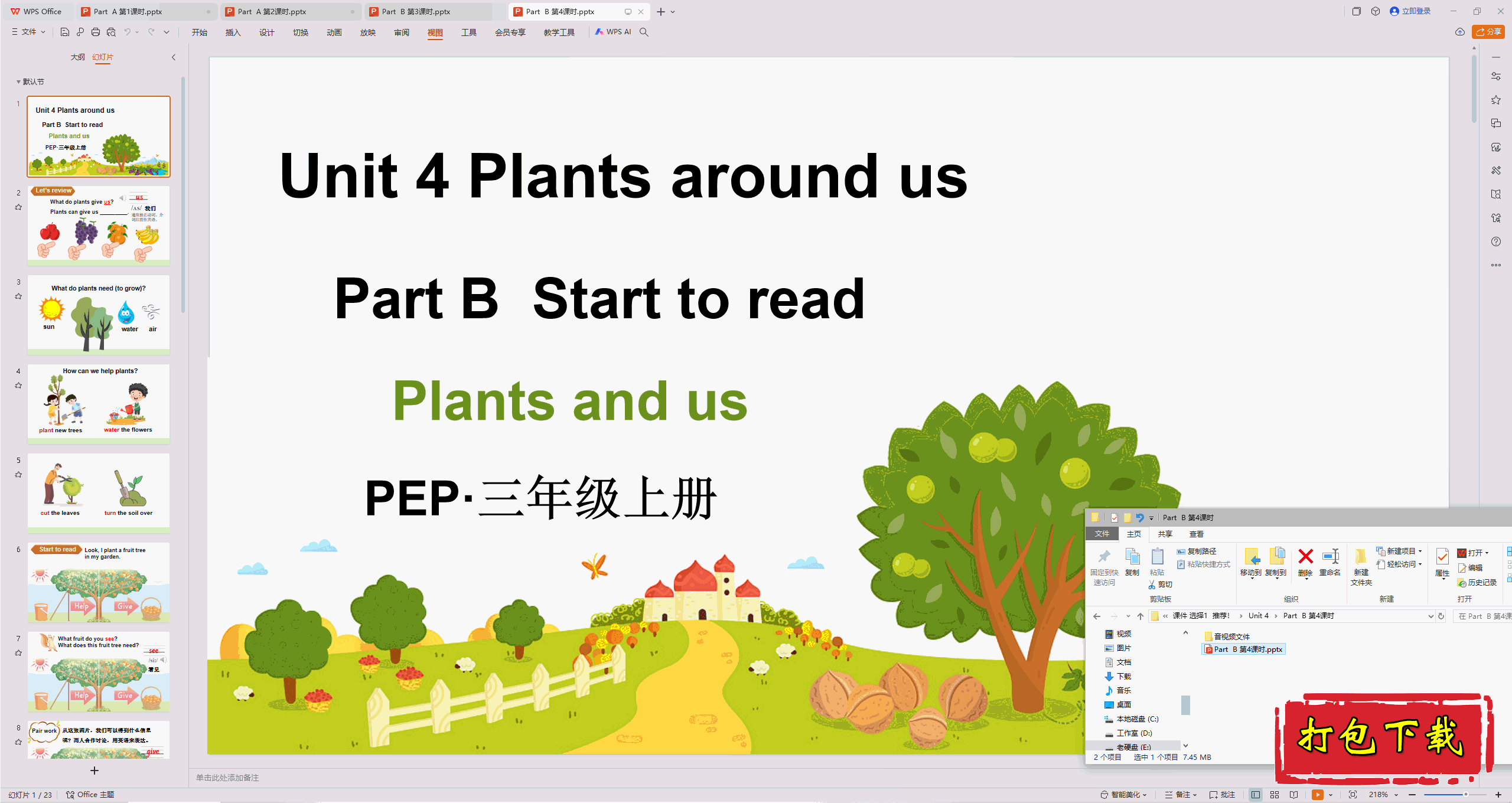The width and height of the screenshot is (1512, 803).
Task: Click 复制路径 in Explorer clipboard group
Action: coord(1196,551)
